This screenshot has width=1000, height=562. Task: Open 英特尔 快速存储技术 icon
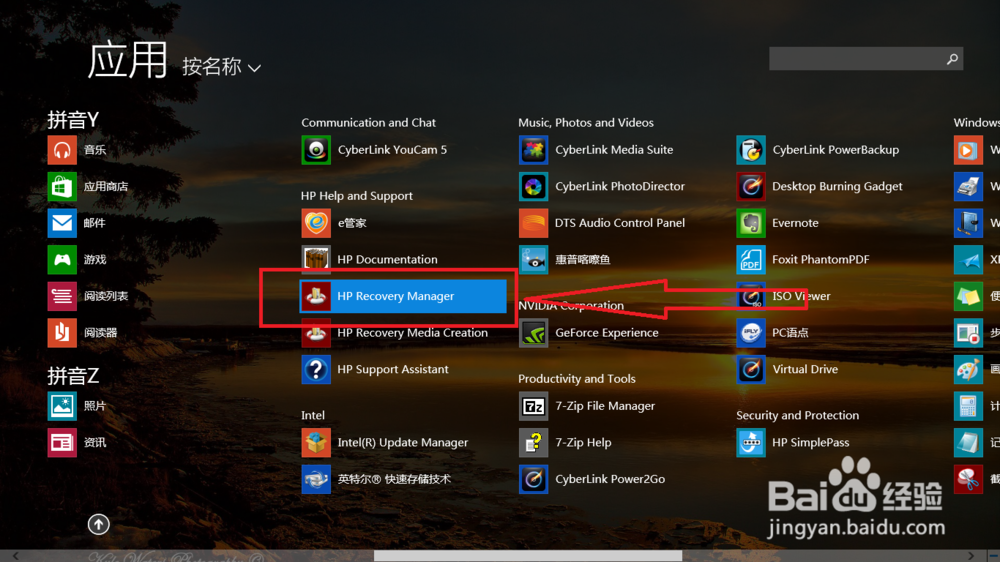click(x=316, y=479)
